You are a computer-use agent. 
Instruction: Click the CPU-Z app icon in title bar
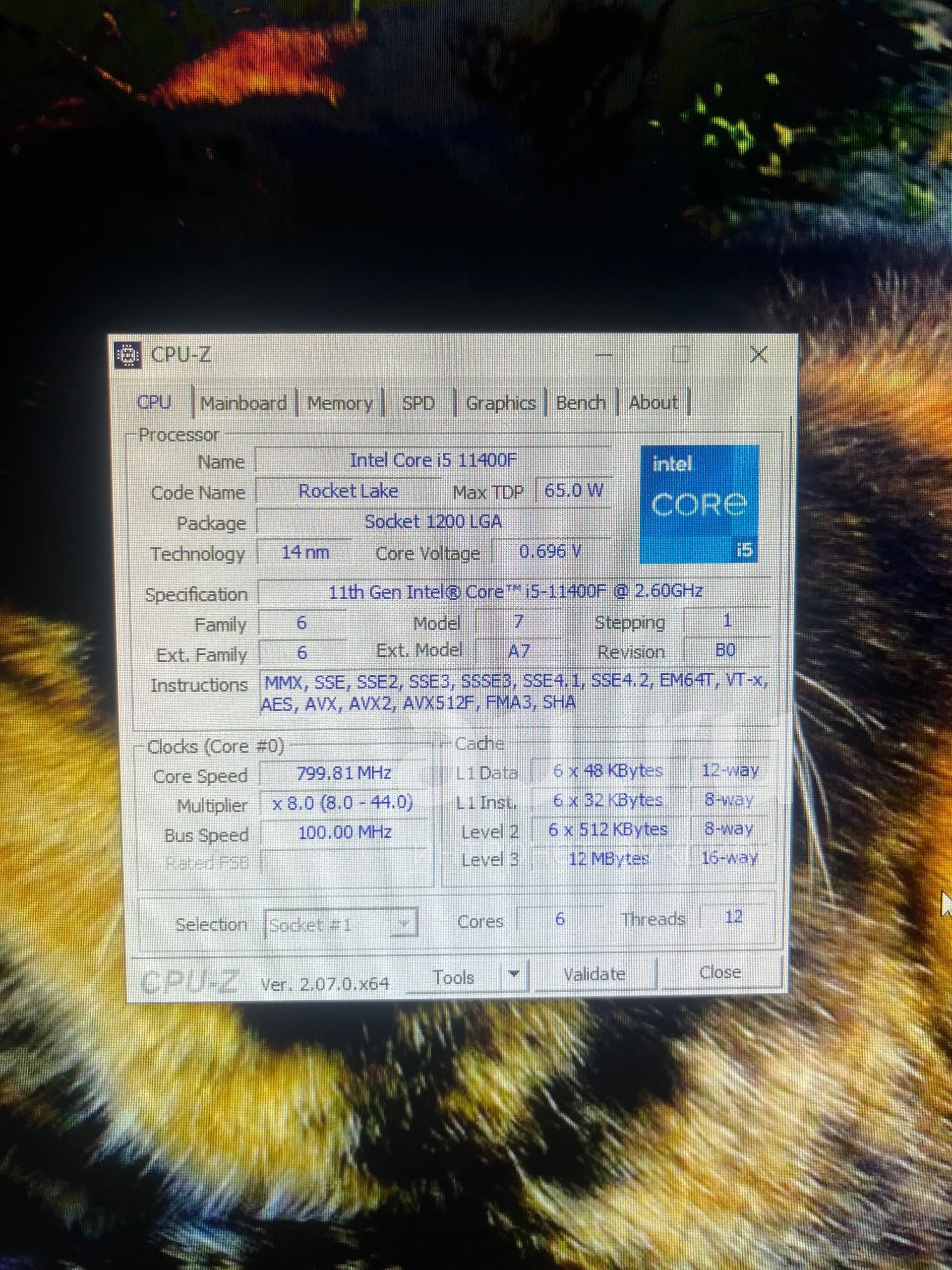coord(128,354)
